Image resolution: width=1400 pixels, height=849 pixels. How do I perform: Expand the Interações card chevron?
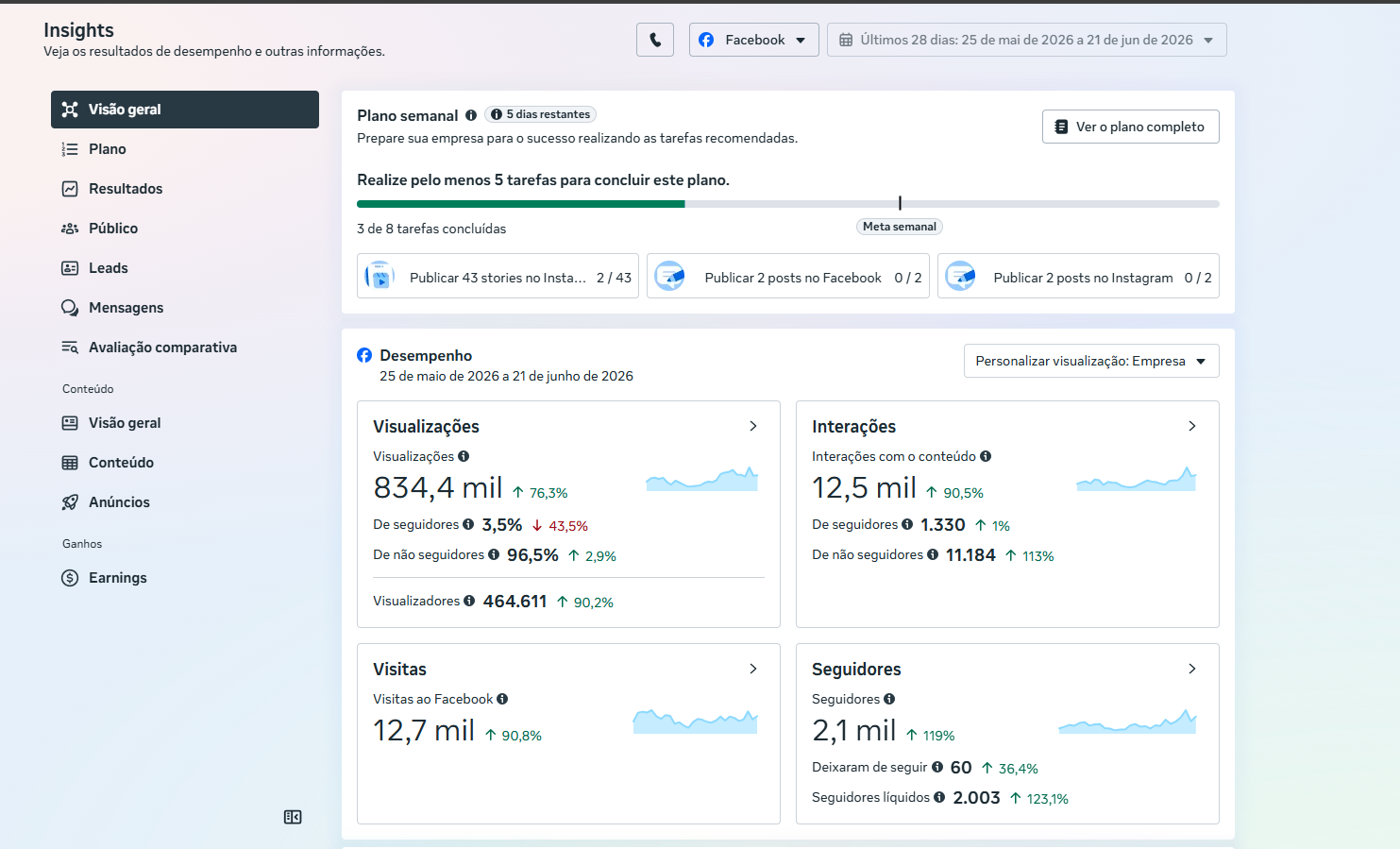coord(1192,426)
